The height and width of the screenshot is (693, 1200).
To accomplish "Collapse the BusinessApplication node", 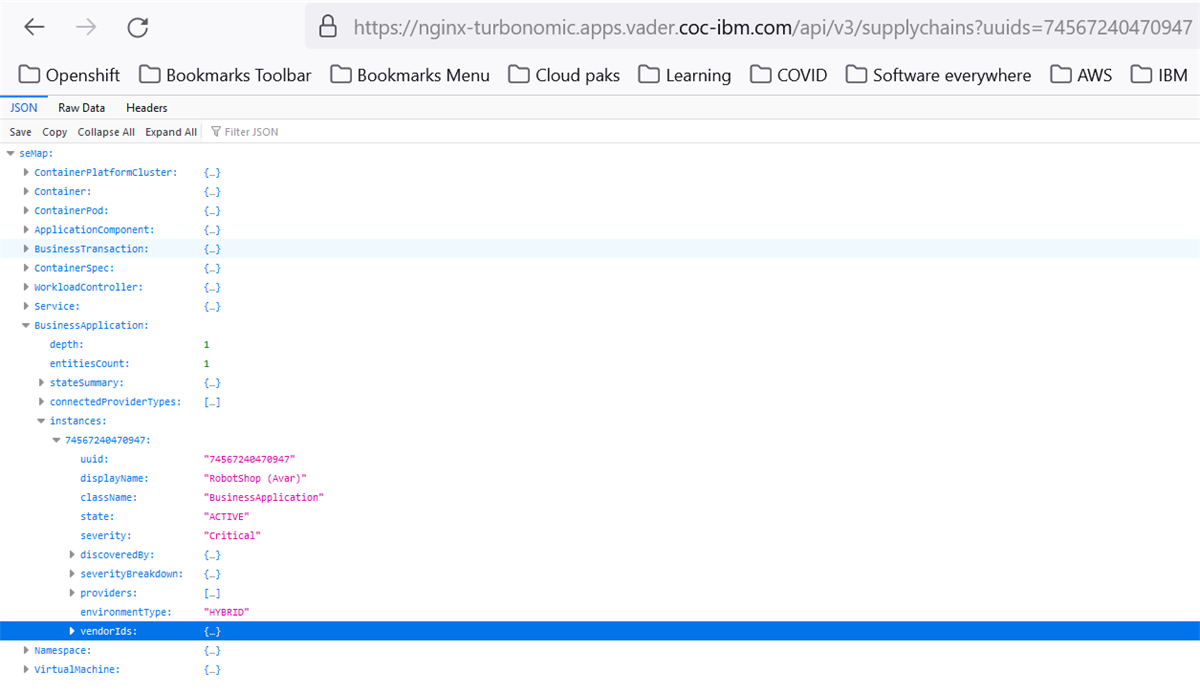I will (27, 325).
